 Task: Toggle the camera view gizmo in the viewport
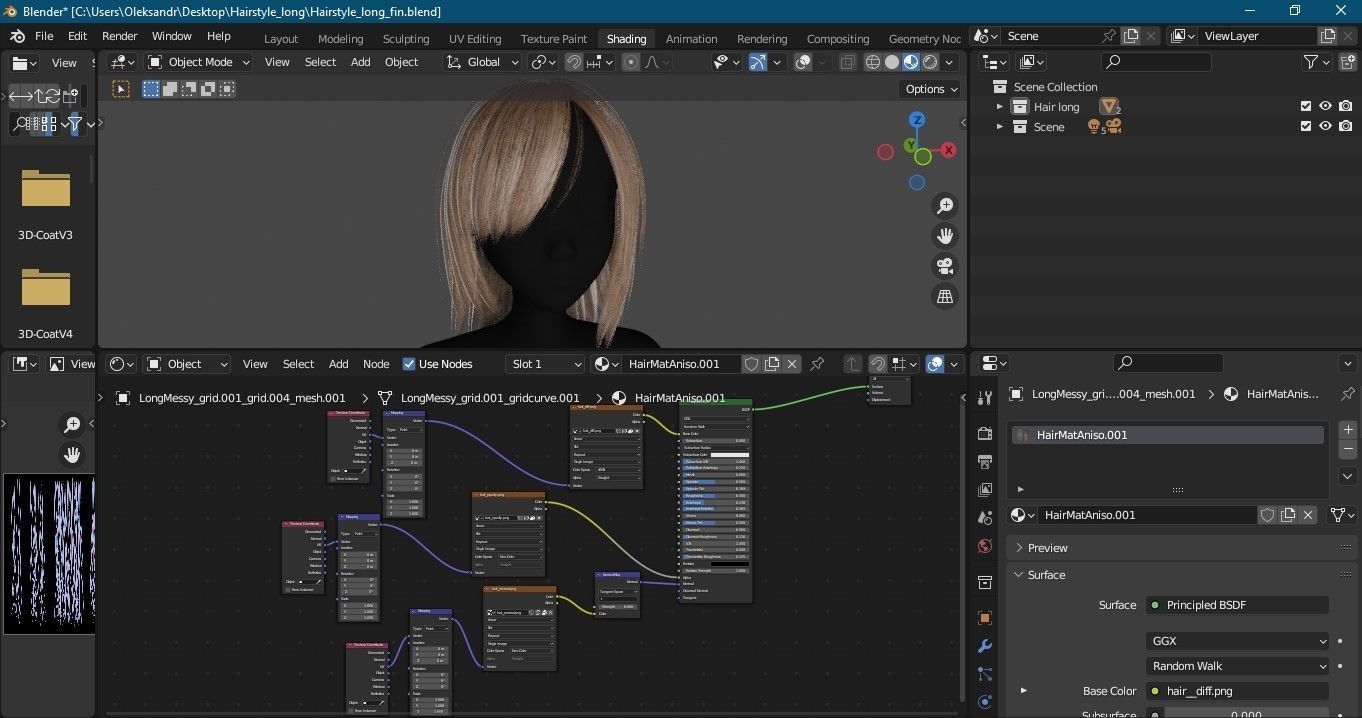[x=944, y=266]
